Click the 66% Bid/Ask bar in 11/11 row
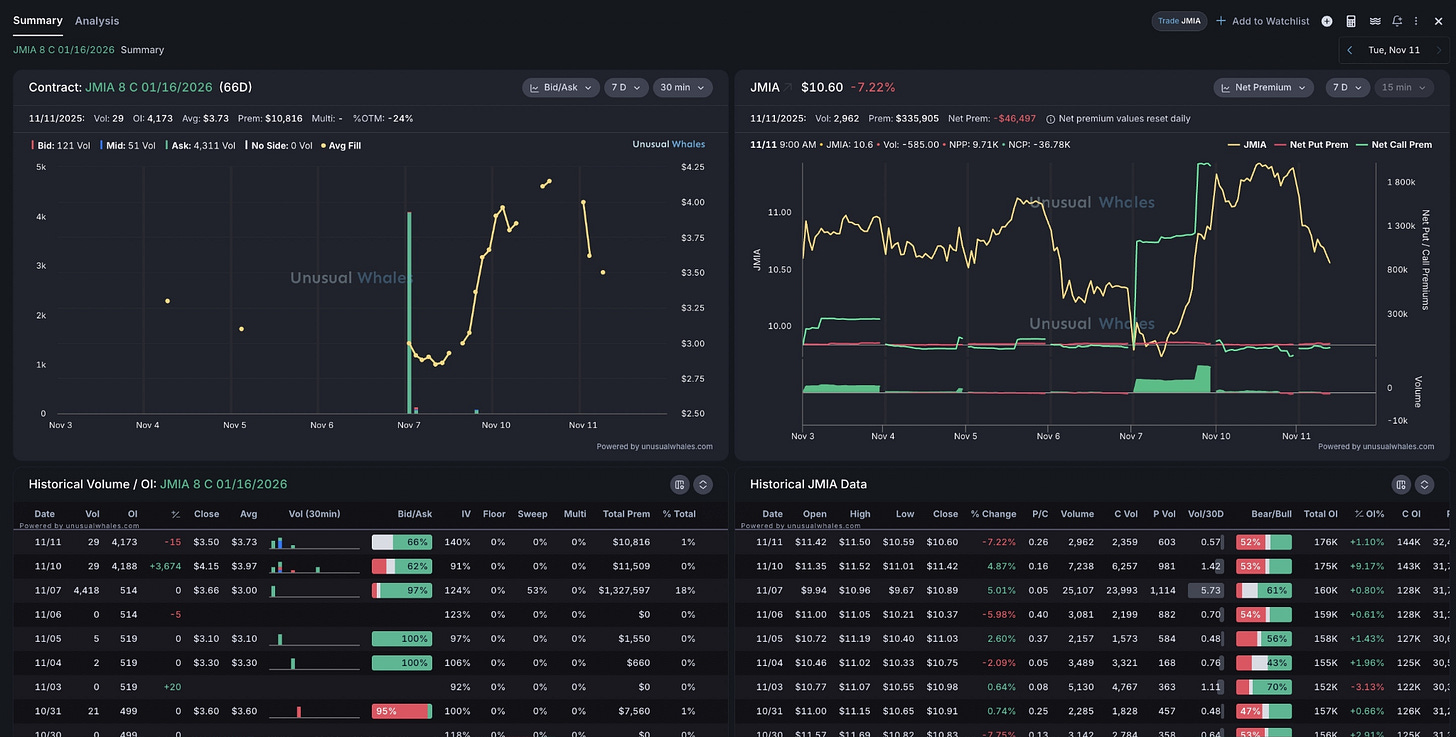The image size is (1456, 737). [402, 542]
